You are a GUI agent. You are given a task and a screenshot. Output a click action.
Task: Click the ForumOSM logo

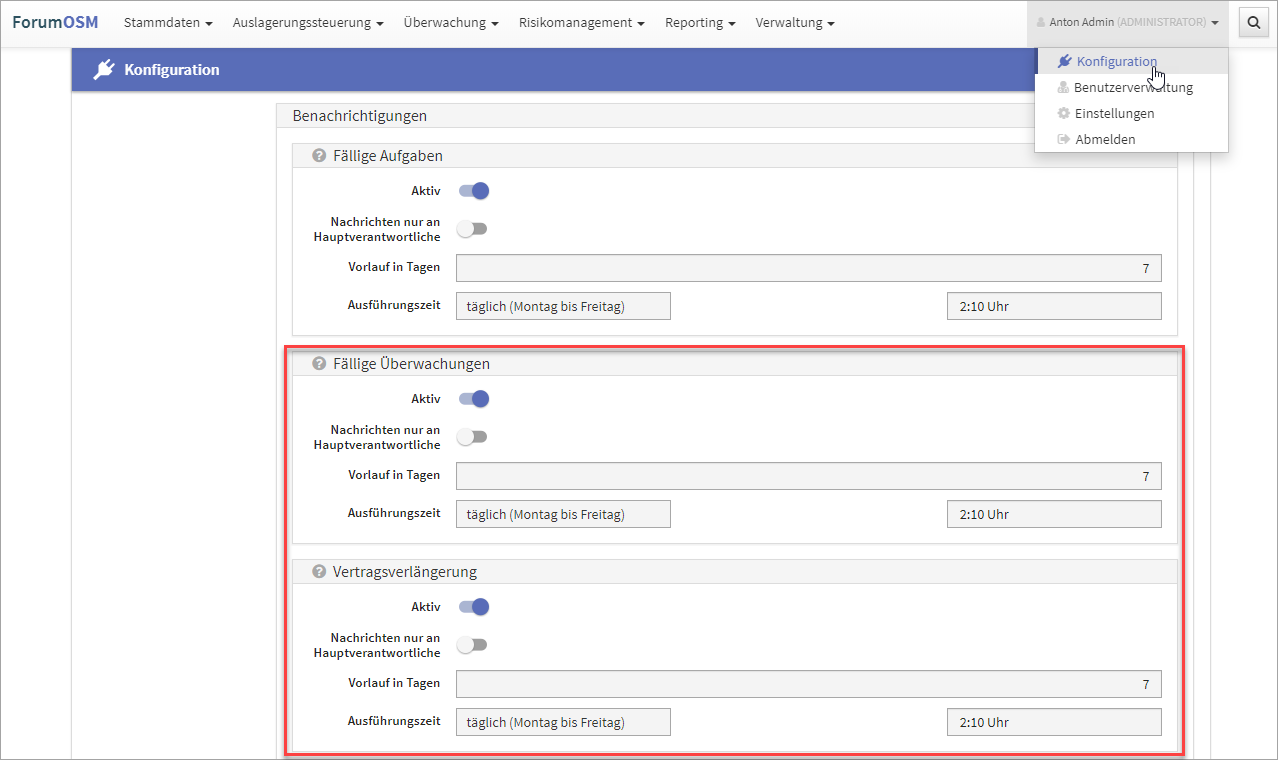click(55, 22)
